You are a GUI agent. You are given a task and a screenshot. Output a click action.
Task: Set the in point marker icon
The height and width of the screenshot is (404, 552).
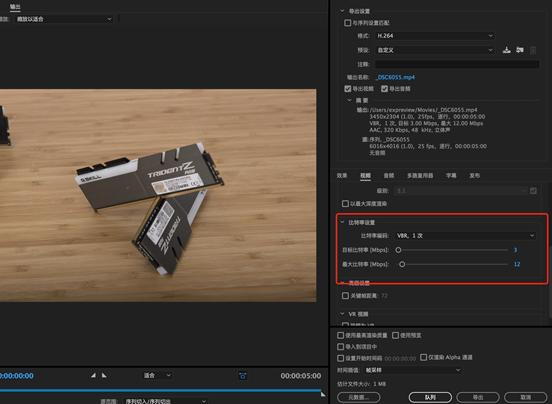coord(93,375)
